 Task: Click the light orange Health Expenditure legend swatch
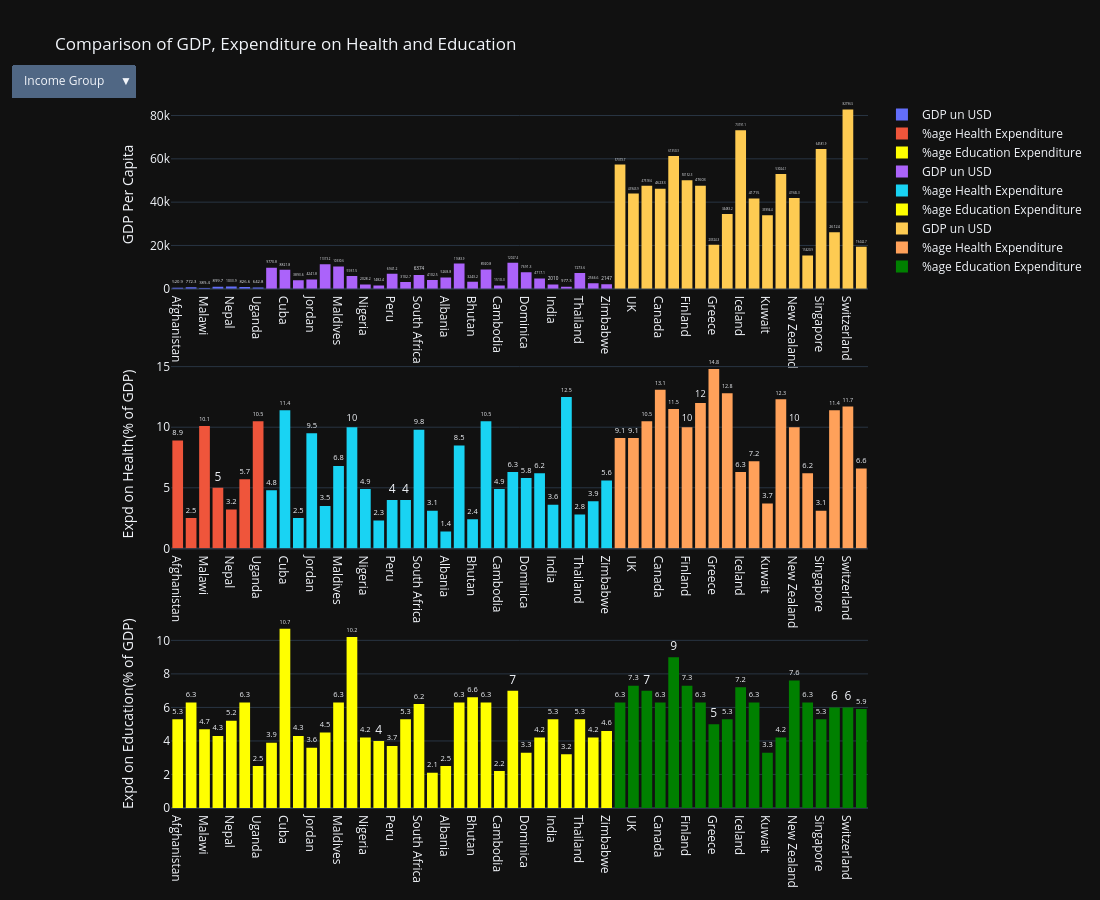point(902,248)
